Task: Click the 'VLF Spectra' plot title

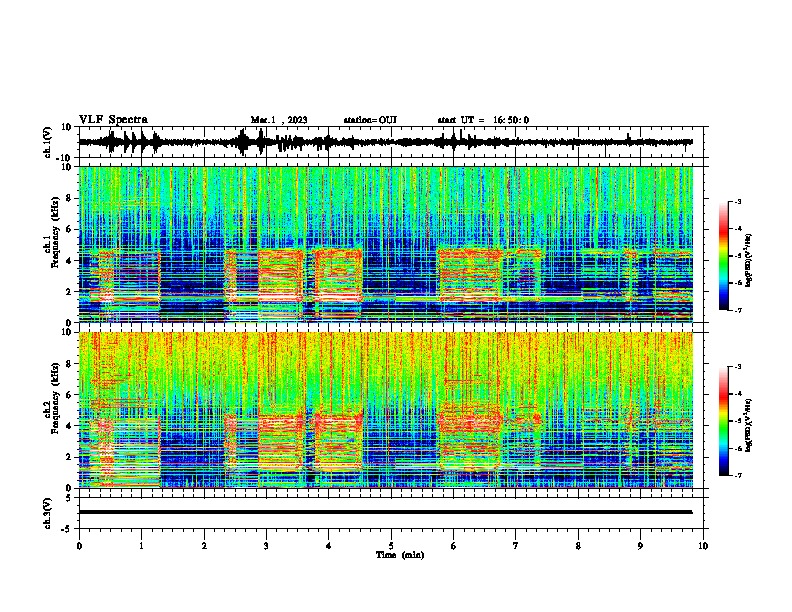Action: [x=113, y=120]
